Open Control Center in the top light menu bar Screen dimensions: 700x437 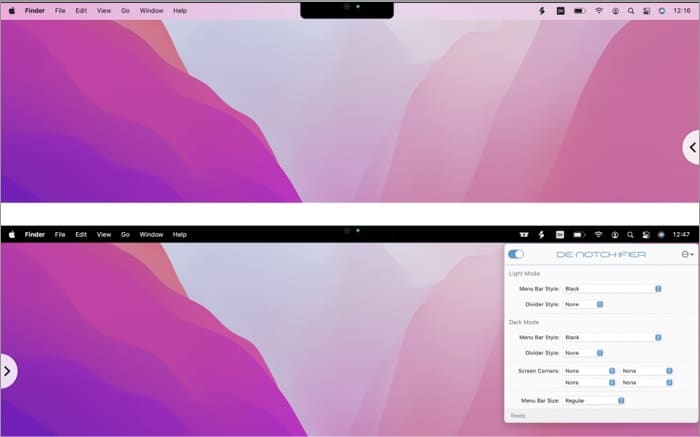(646, 10)
